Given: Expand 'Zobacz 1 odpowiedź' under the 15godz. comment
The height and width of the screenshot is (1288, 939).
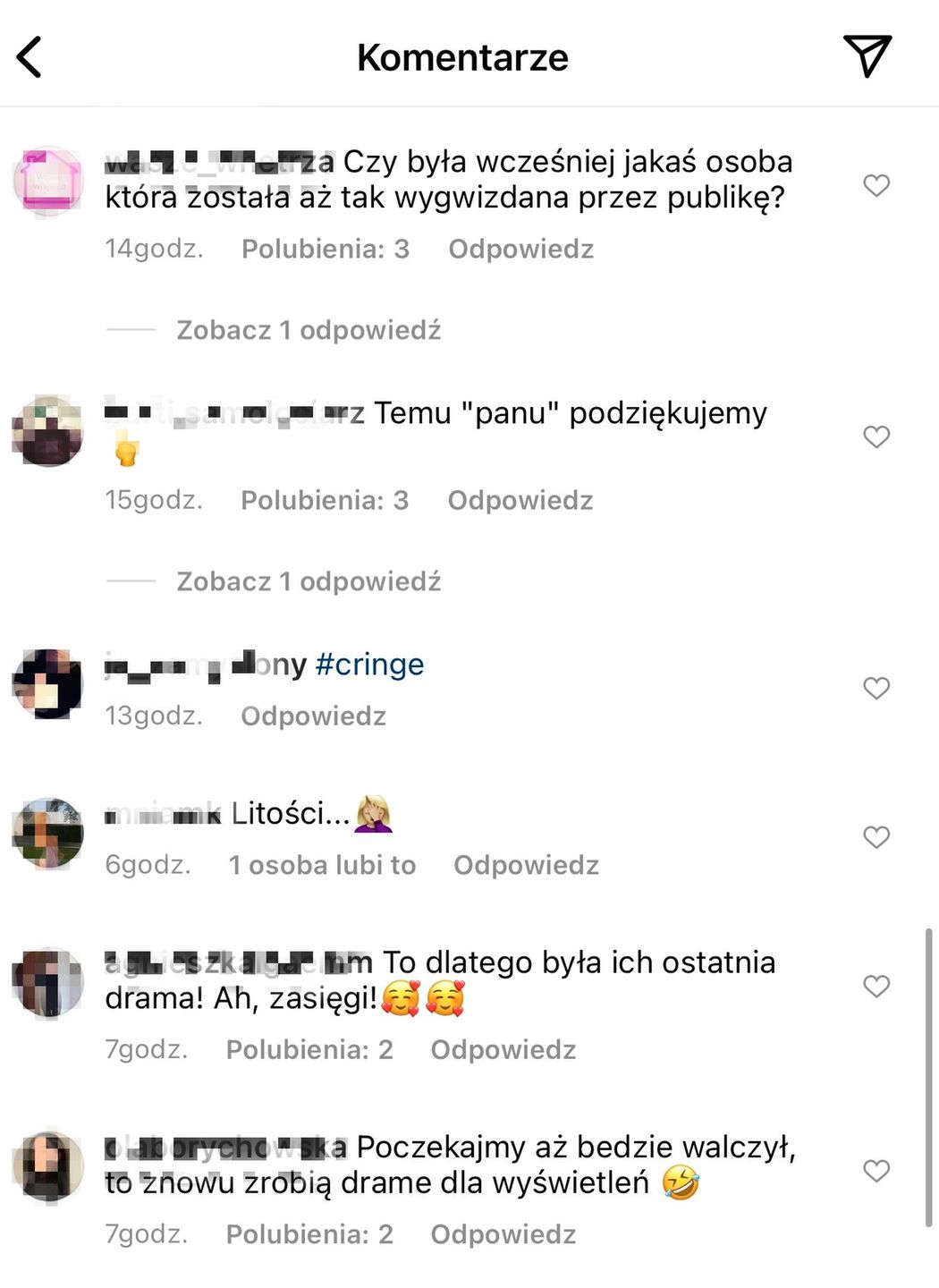Looking at the screenshot, I should pos(309,581).
